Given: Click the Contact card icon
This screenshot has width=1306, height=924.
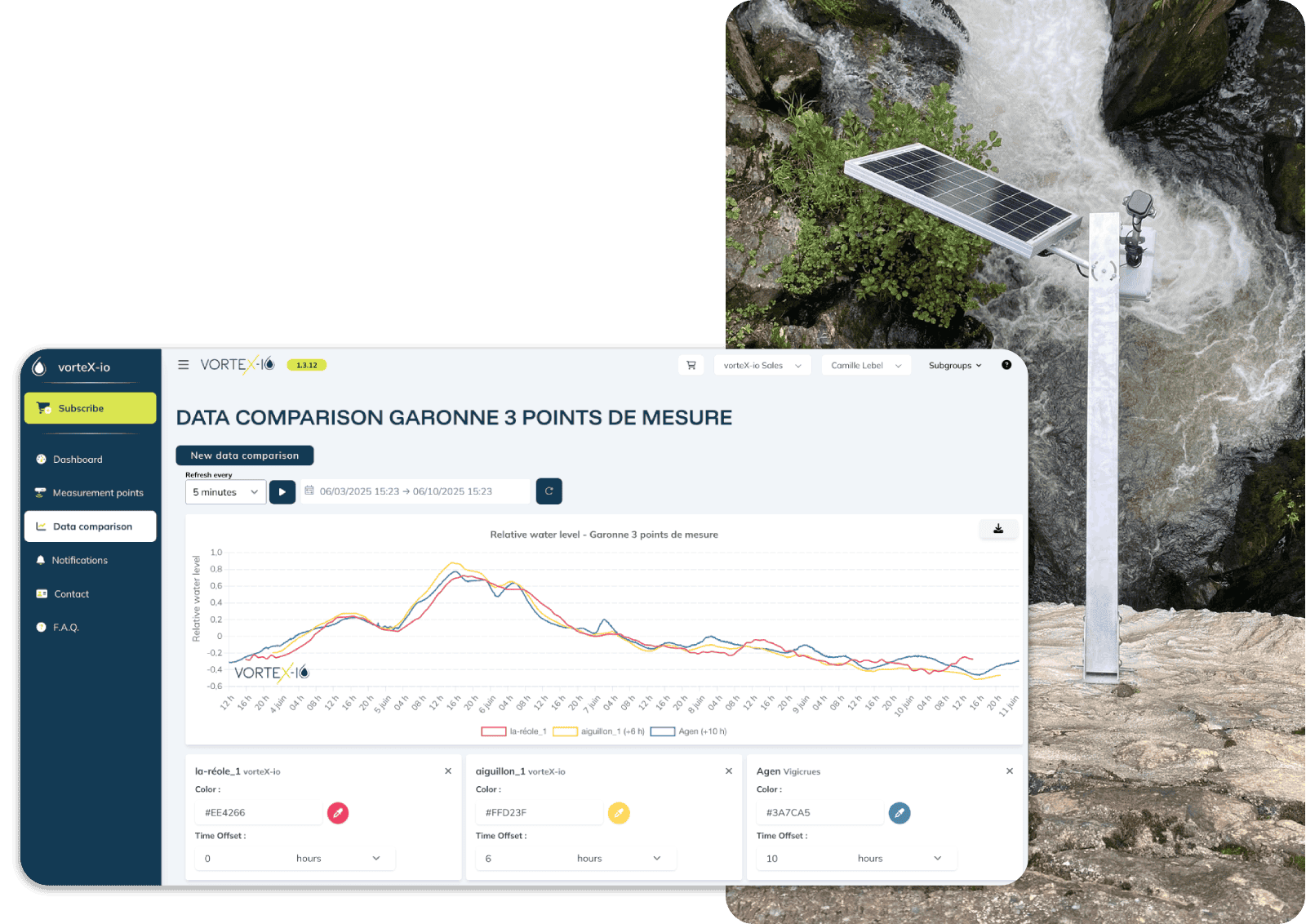Looking at the screenshot, I should (42, 594).
